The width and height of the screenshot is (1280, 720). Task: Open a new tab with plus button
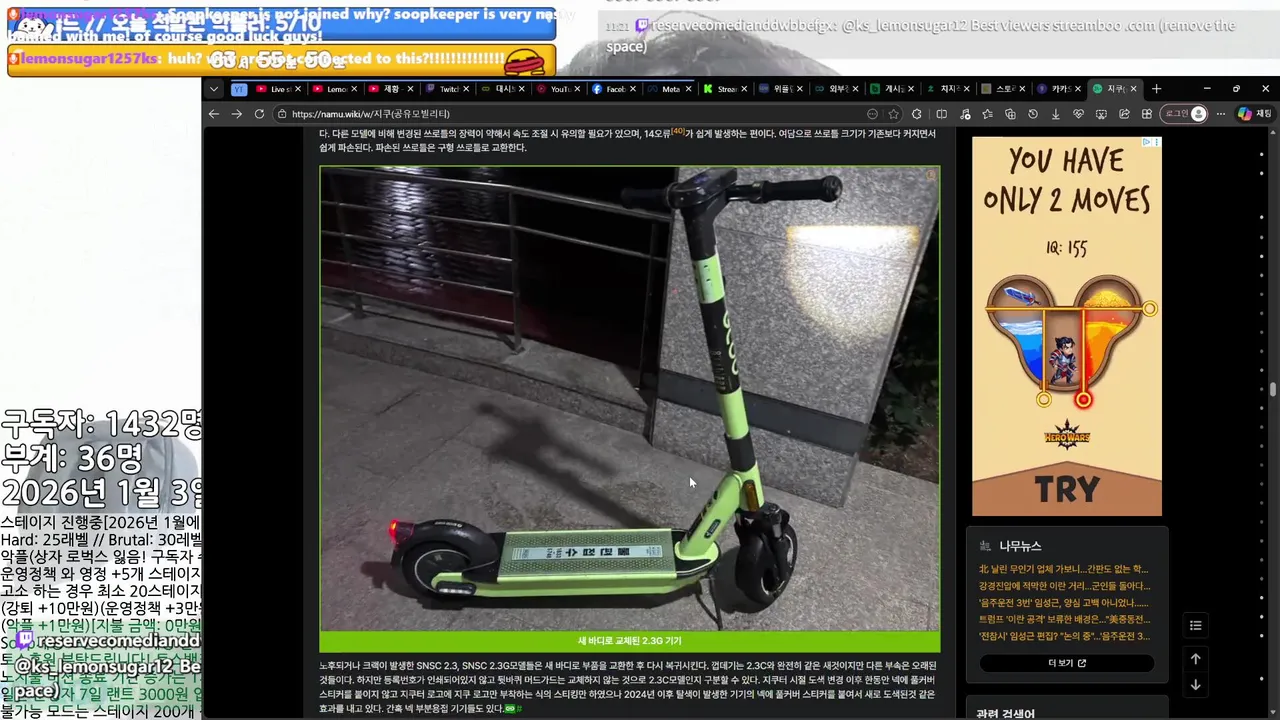point(1156,89)
